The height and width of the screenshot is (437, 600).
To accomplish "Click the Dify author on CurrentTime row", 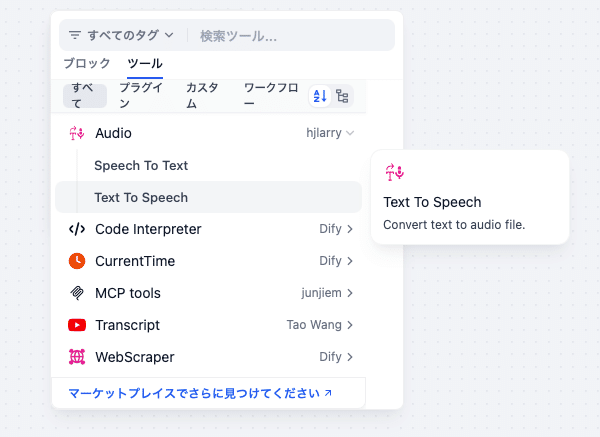I will click(330, 261).
